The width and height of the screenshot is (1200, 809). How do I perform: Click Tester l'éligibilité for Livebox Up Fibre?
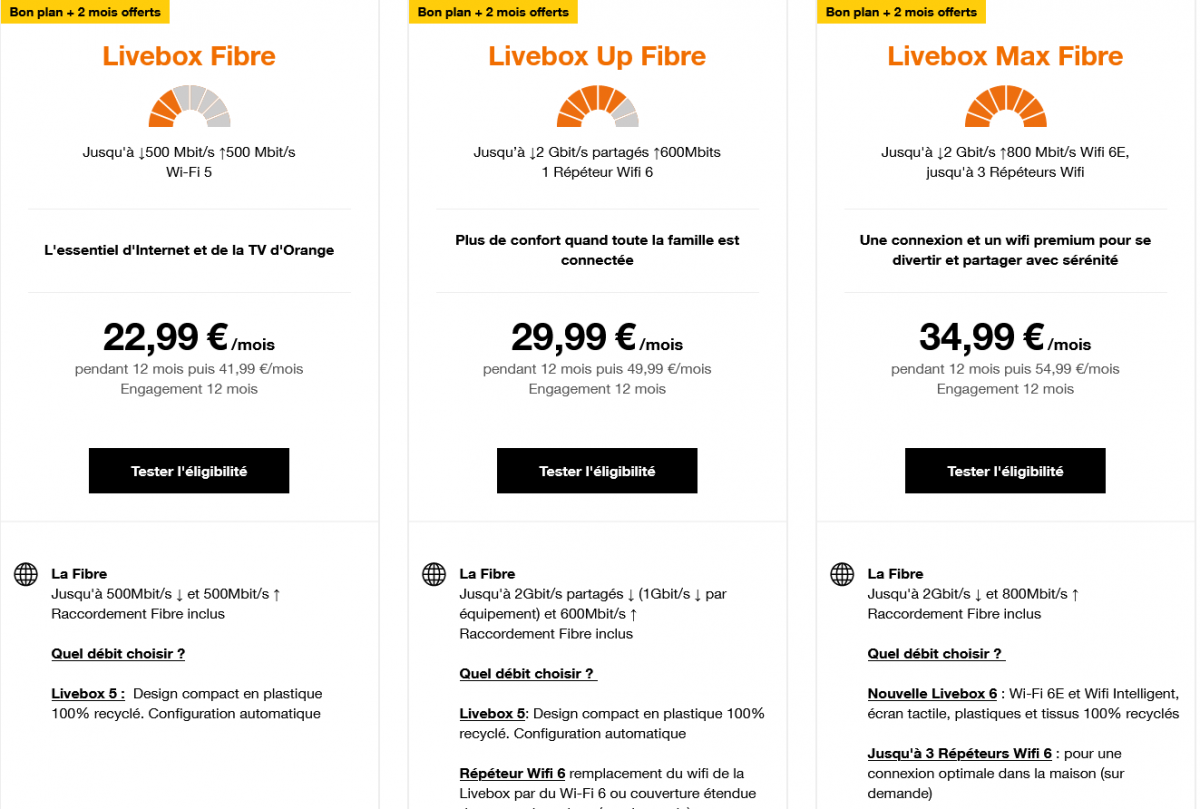click(x=597, y=470)
